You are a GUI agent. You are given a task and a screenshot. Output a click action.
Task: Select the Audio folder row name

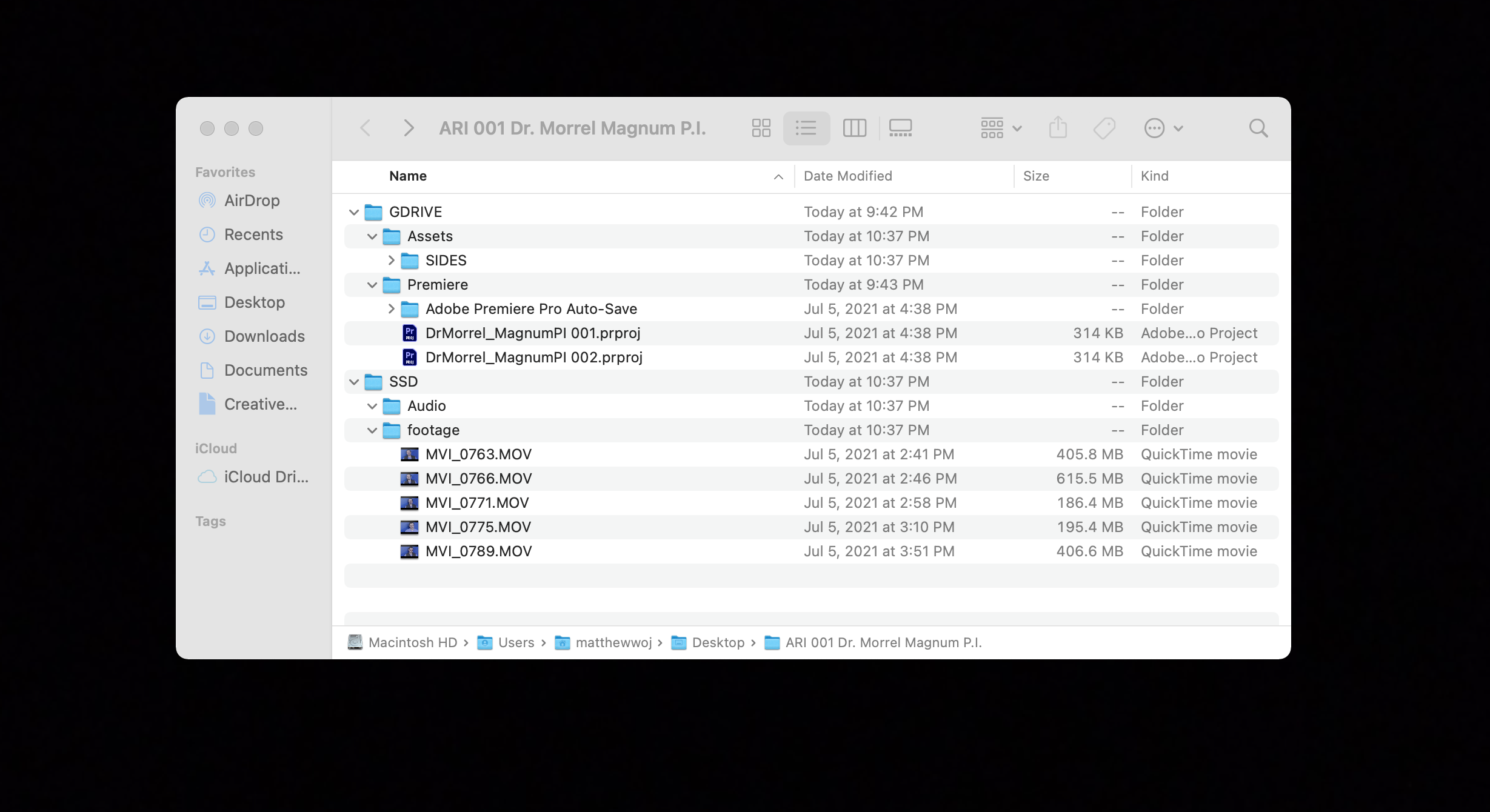[426, 406]
